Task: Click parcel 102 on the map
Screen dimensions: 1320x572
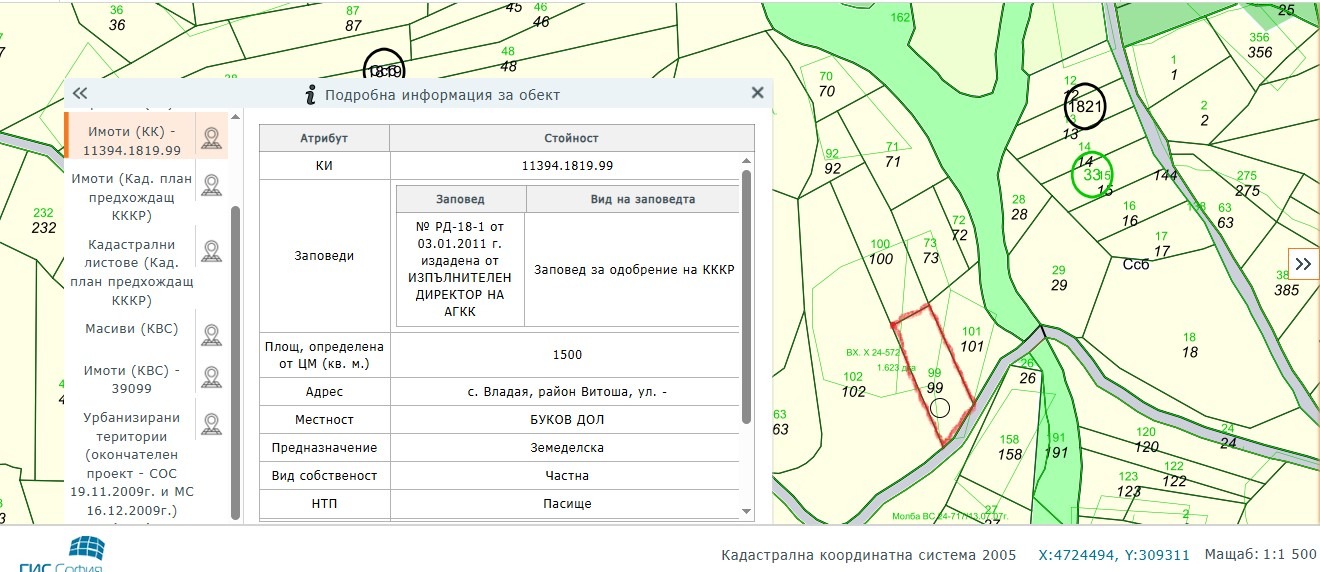Action: tap(854, 392)
